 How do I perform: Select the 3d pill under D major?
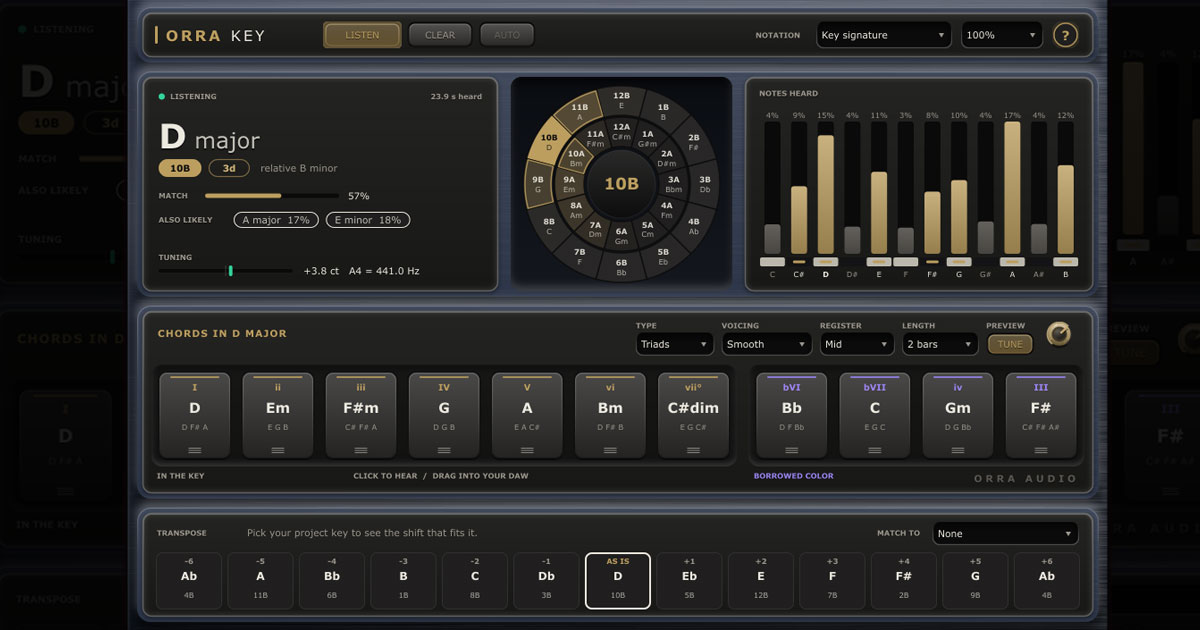click(x=229, y=168)
